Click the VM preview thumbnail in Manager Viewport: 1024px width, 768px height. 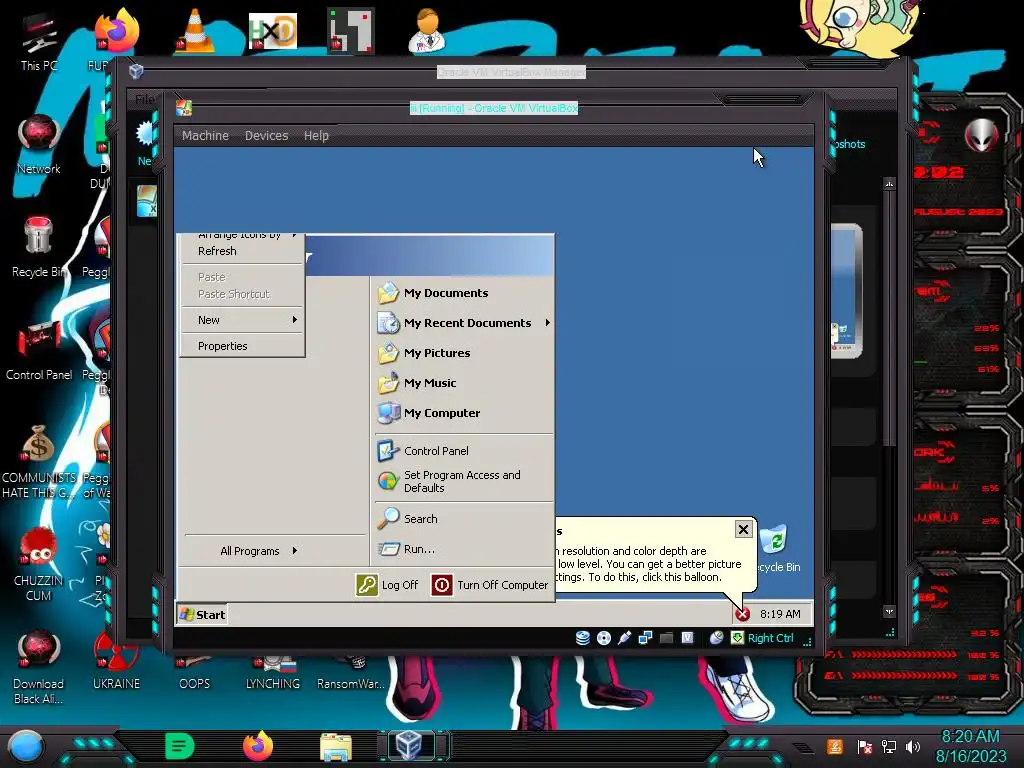click(846, 291)
